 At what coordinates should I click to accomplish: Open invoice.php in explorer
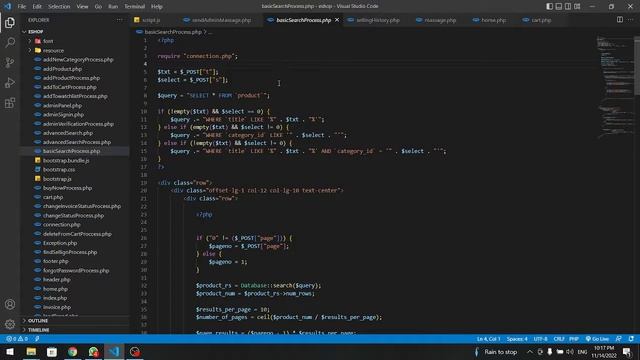57,307
